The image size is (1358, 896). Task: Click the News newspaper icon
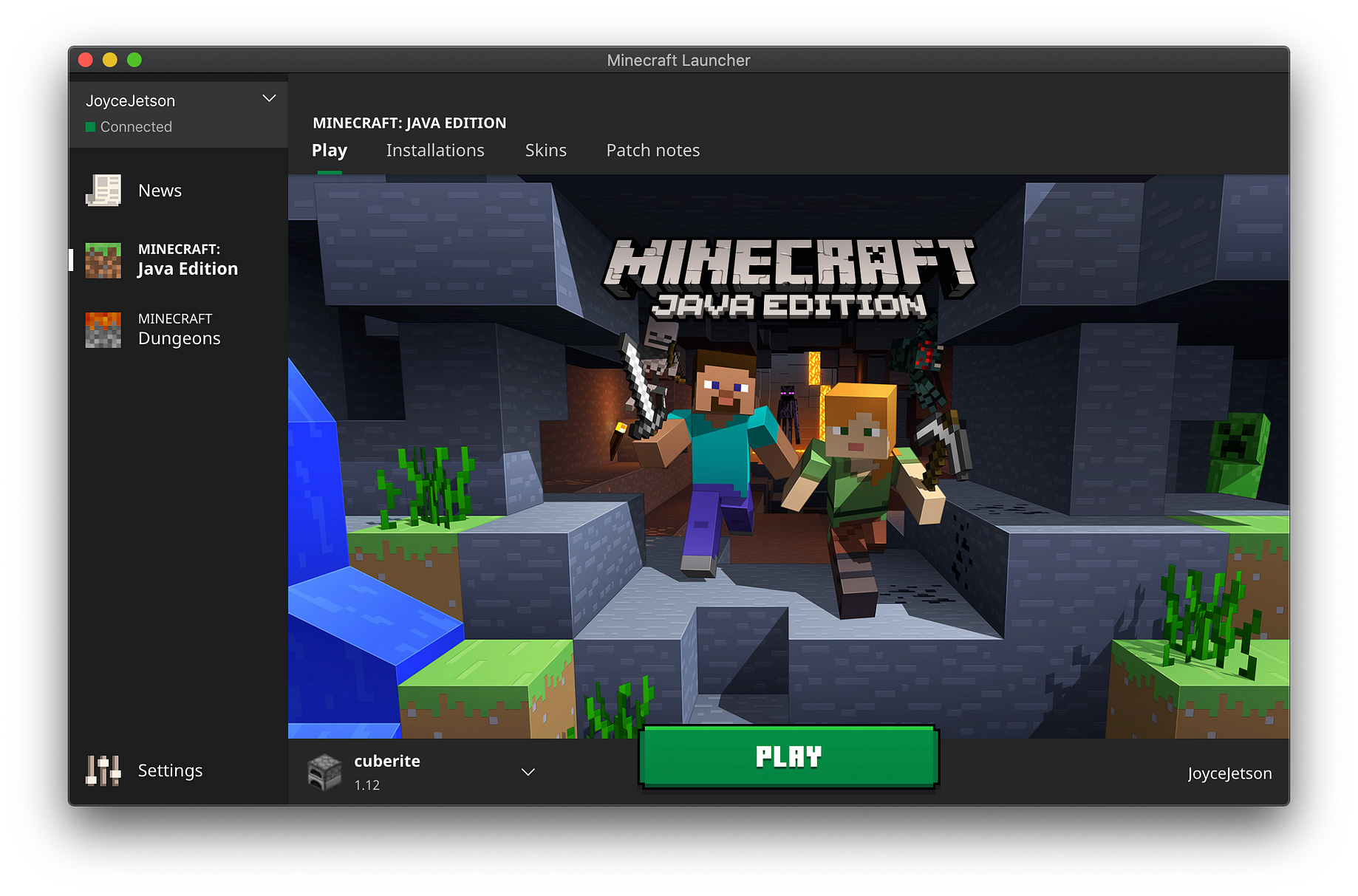point(103,191)
